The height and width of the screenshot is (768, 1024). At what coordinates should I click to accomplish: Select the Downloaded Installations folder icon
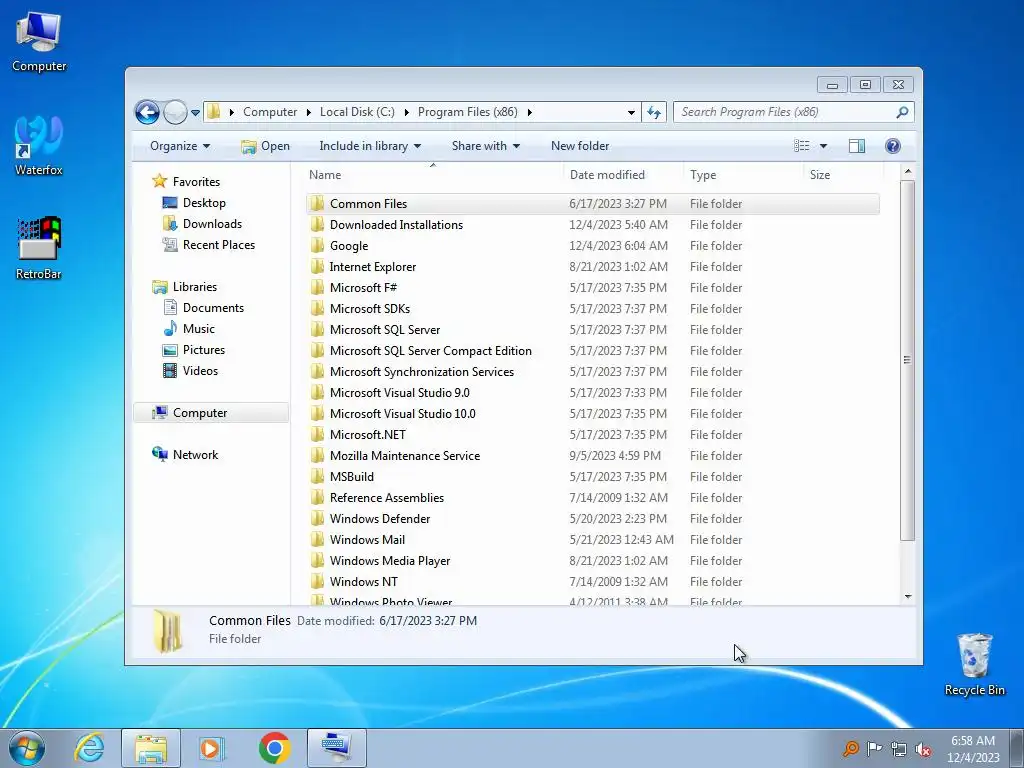click(317, 224)
